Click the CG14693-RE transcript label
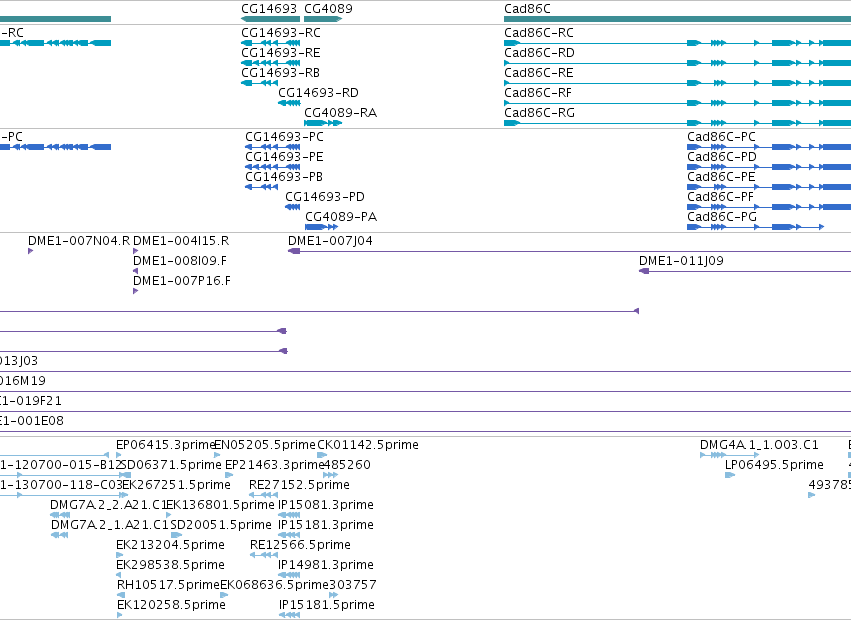Image resolution: width=851 pixels, height=620 pixels. [x=281, y=53]
